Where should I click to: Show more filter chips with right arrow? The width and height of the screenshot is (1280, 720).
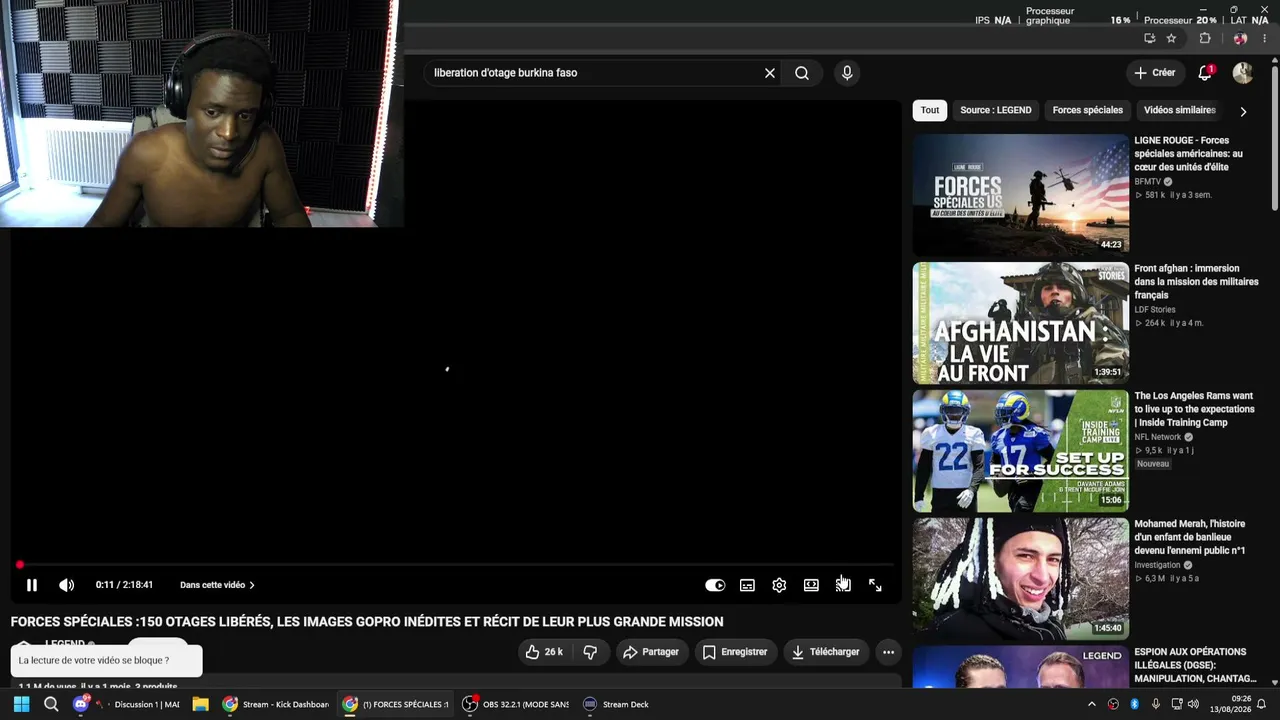(1243, 111)
